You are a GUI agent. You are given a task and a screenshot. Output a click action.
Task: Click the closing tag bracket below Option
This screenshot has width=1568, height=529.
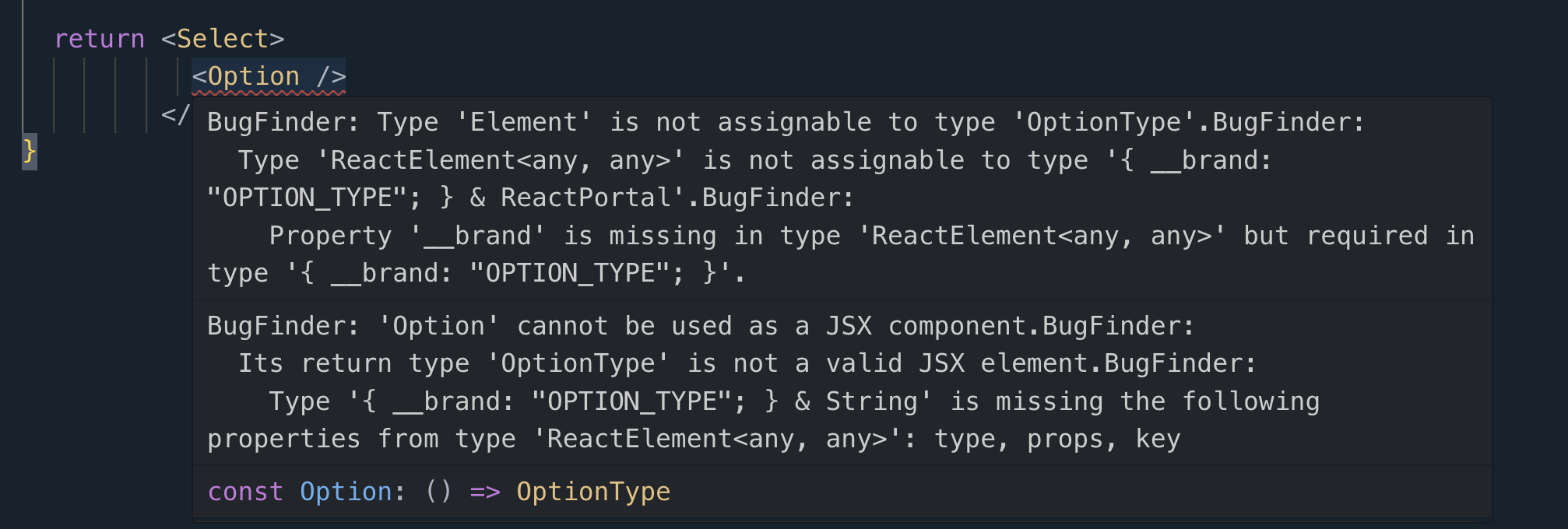tap(176, 114)
